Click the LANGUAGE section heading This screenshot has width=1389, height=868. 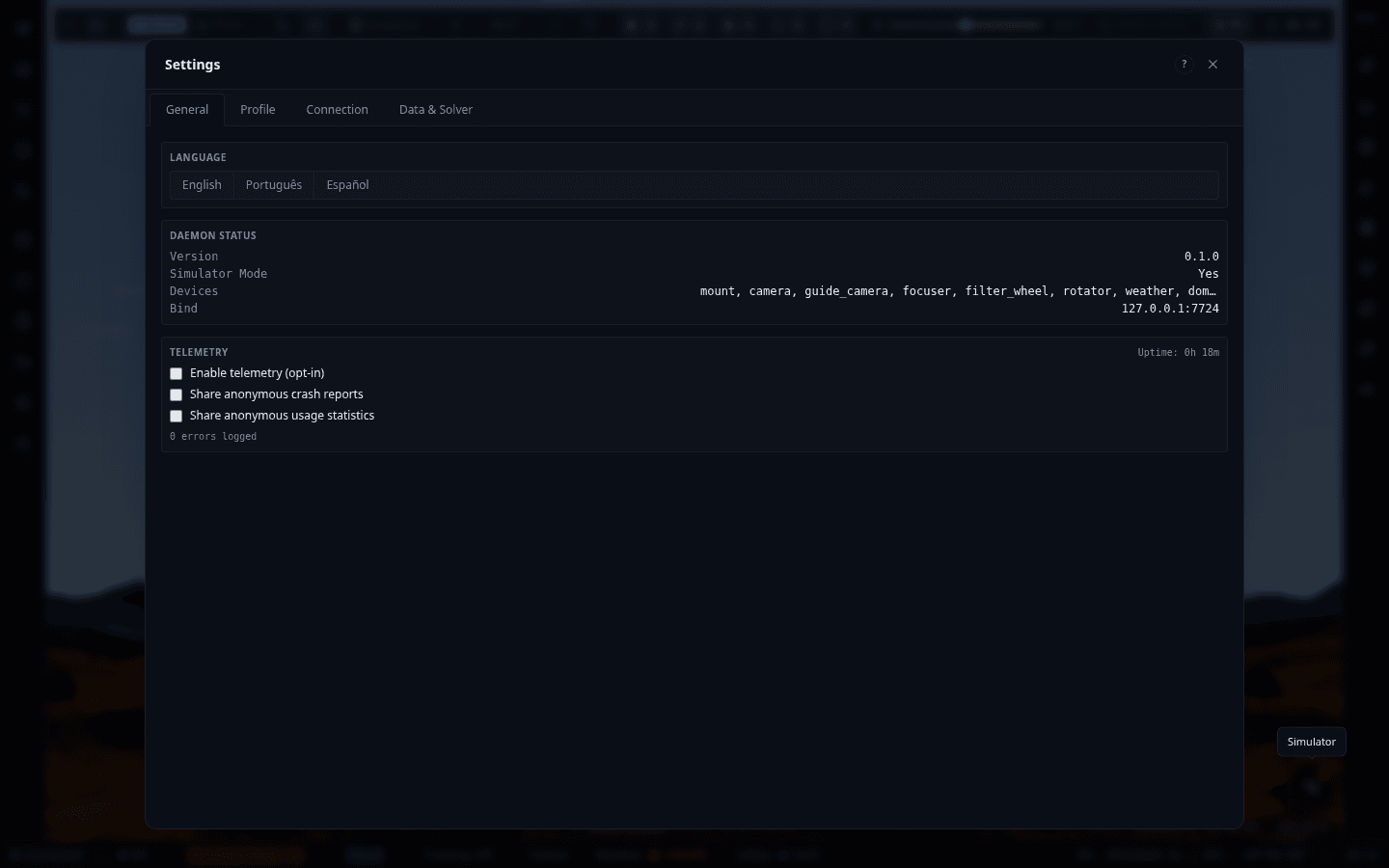point(198,157)
